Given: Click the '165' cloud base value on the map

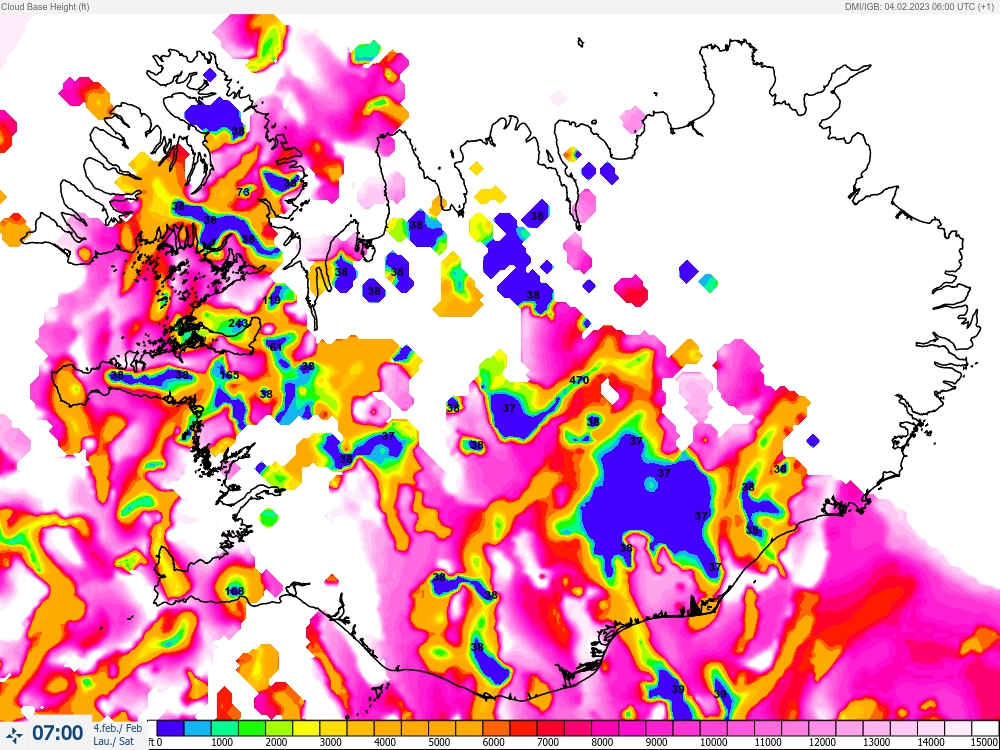Looking at the screenshot, I should pyautogui.click(x=230, y=375).
